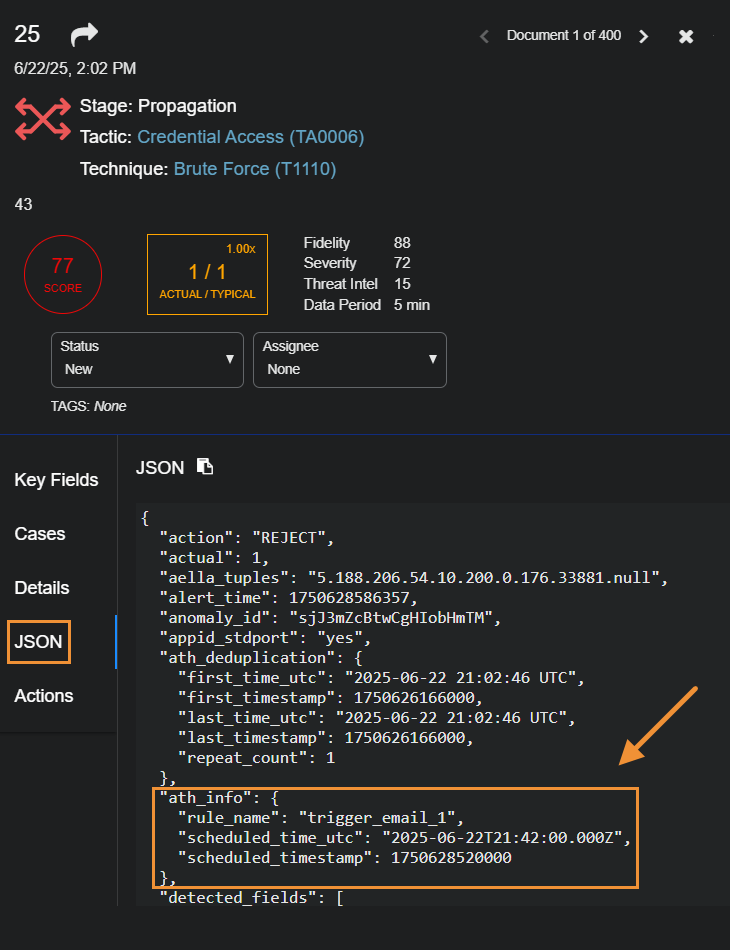Click the red Propagation stage icon

pyautogui.click(x=43, y=119)
